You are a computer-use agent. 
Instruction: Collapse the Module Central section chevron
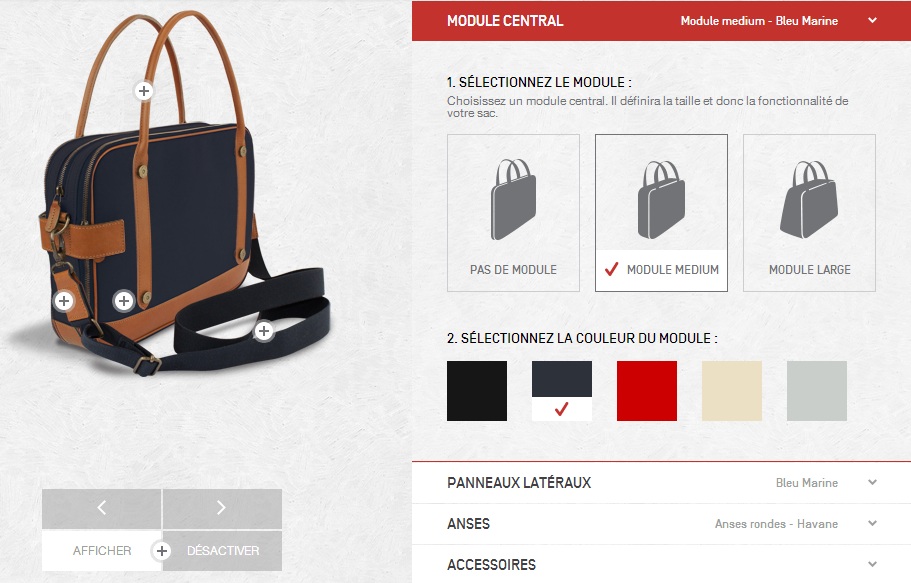(x=872, y=20)
